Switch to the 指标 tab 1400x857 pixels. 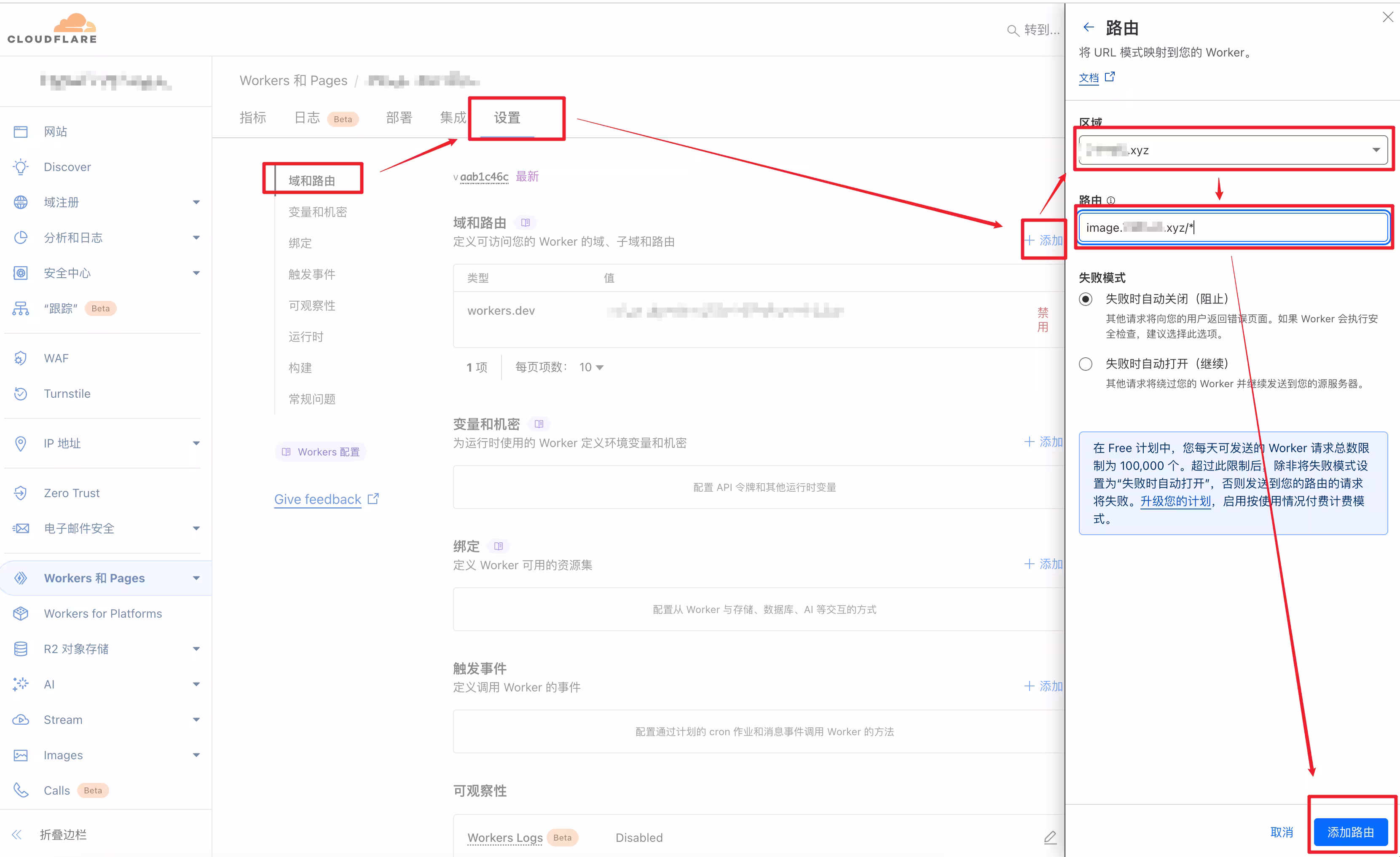tap(253, 118)
